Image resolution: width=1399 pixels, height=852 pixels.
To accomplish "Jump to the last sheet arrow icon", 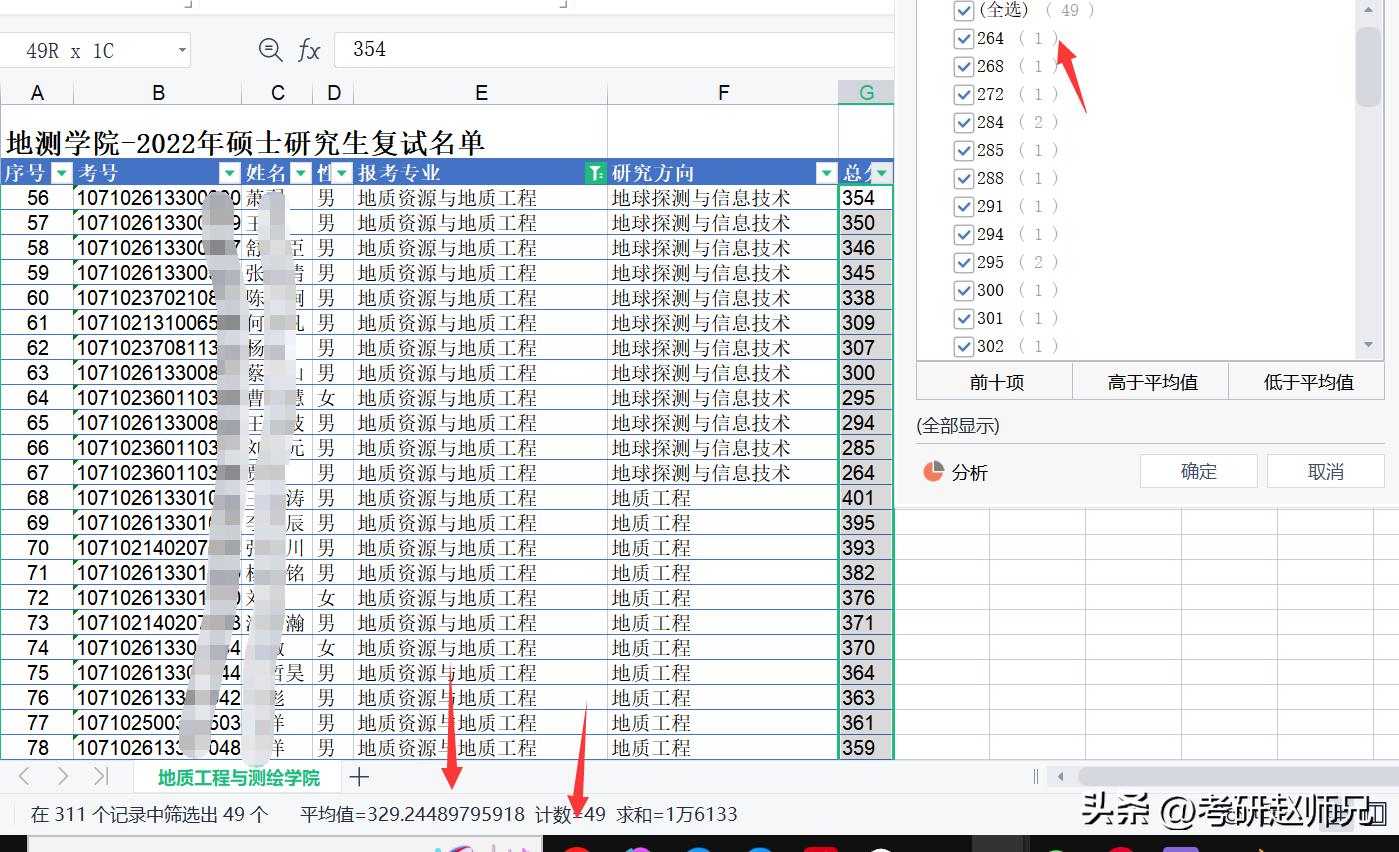I will [x=100, y=777].
